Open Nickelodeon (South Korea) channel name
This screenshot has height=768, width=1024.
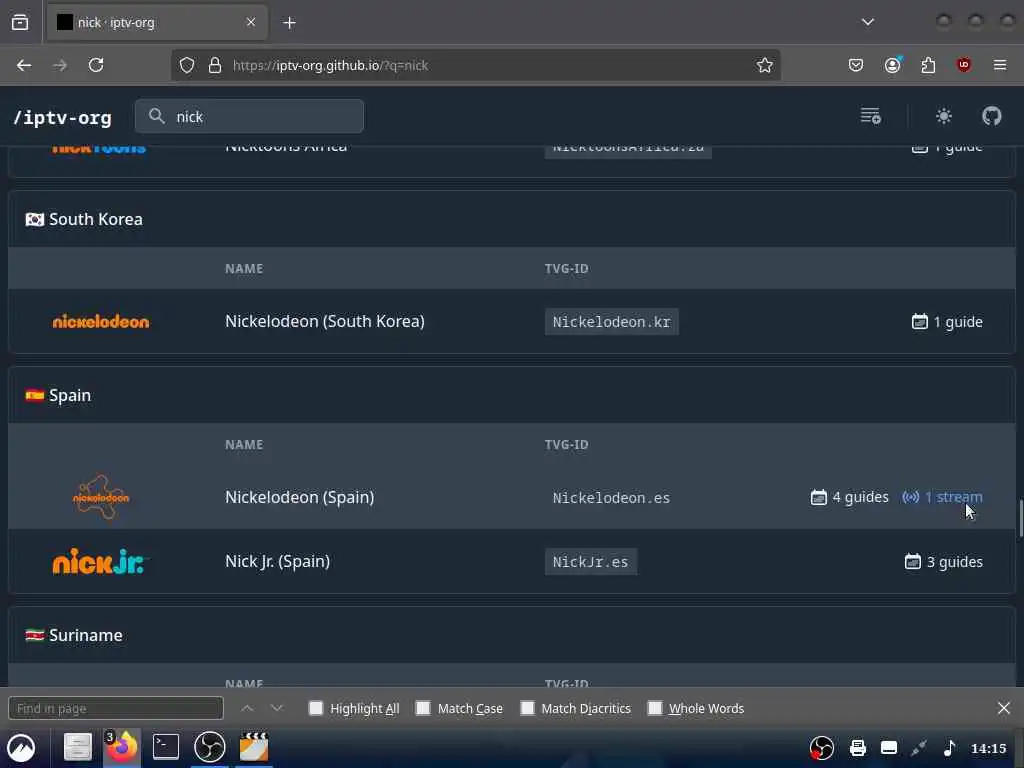(325, 321)
